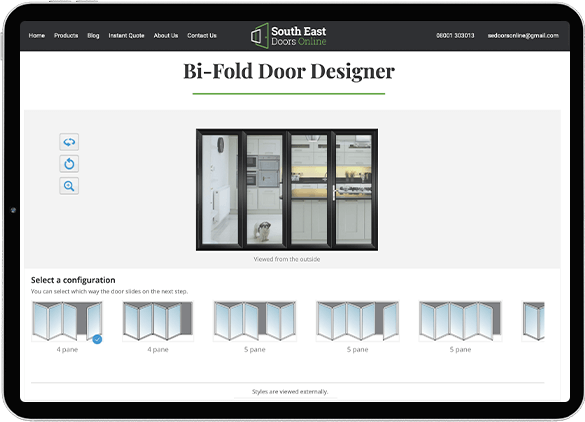Click the rotate reset circular arrow icon

coord(69,163)
